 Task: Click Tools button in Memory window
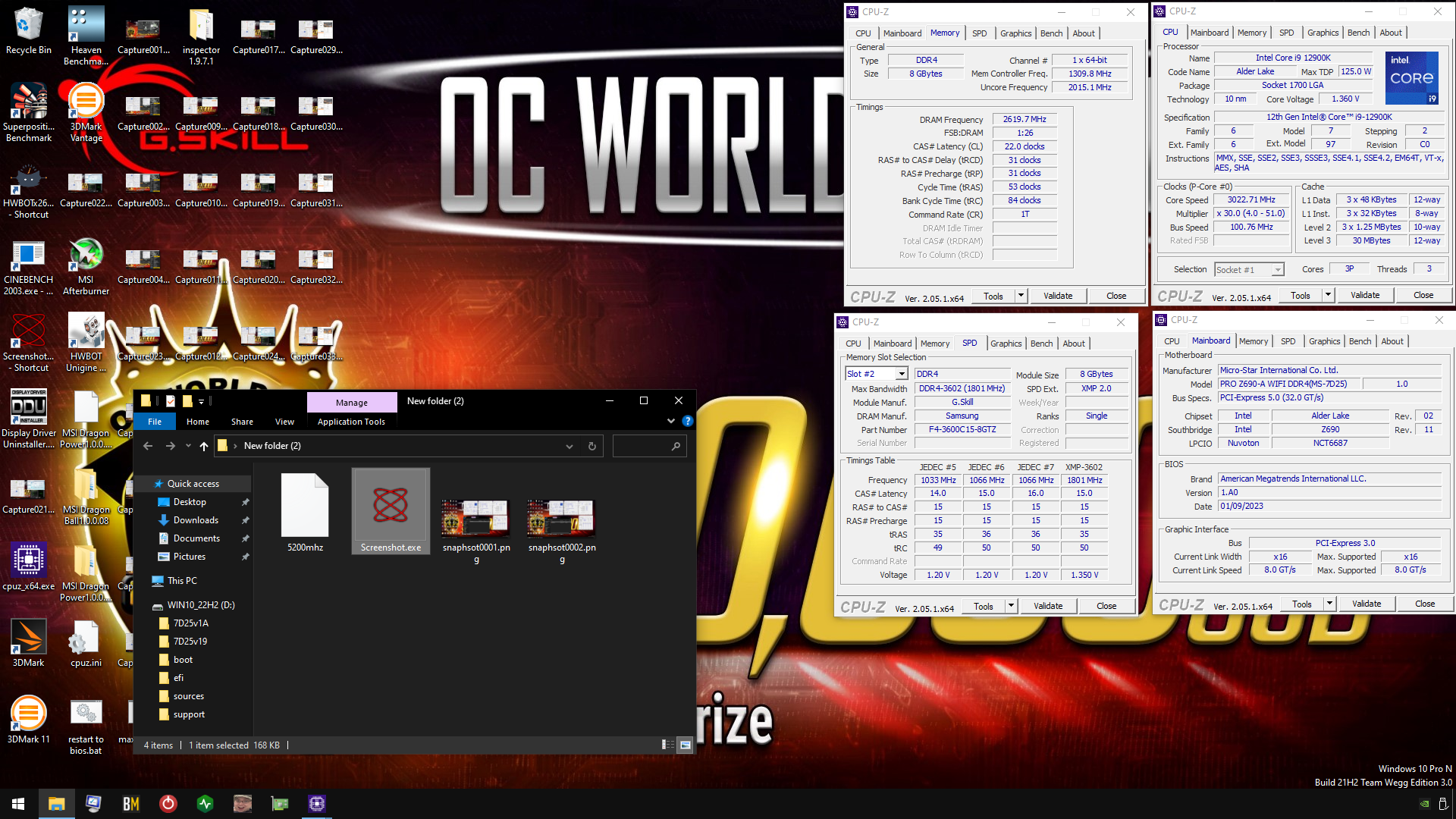[993, 296]
